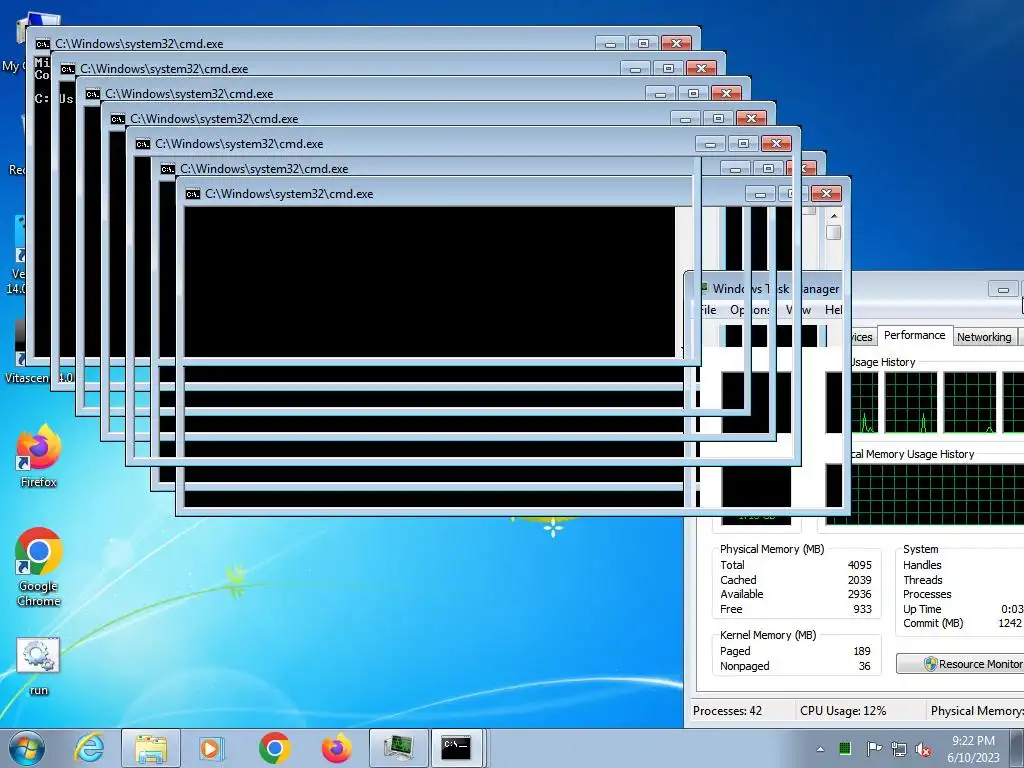This screenshot has width=1024, height=768.
Task: Open Action Center flag in system tray
Action: (x=873, y=748)
